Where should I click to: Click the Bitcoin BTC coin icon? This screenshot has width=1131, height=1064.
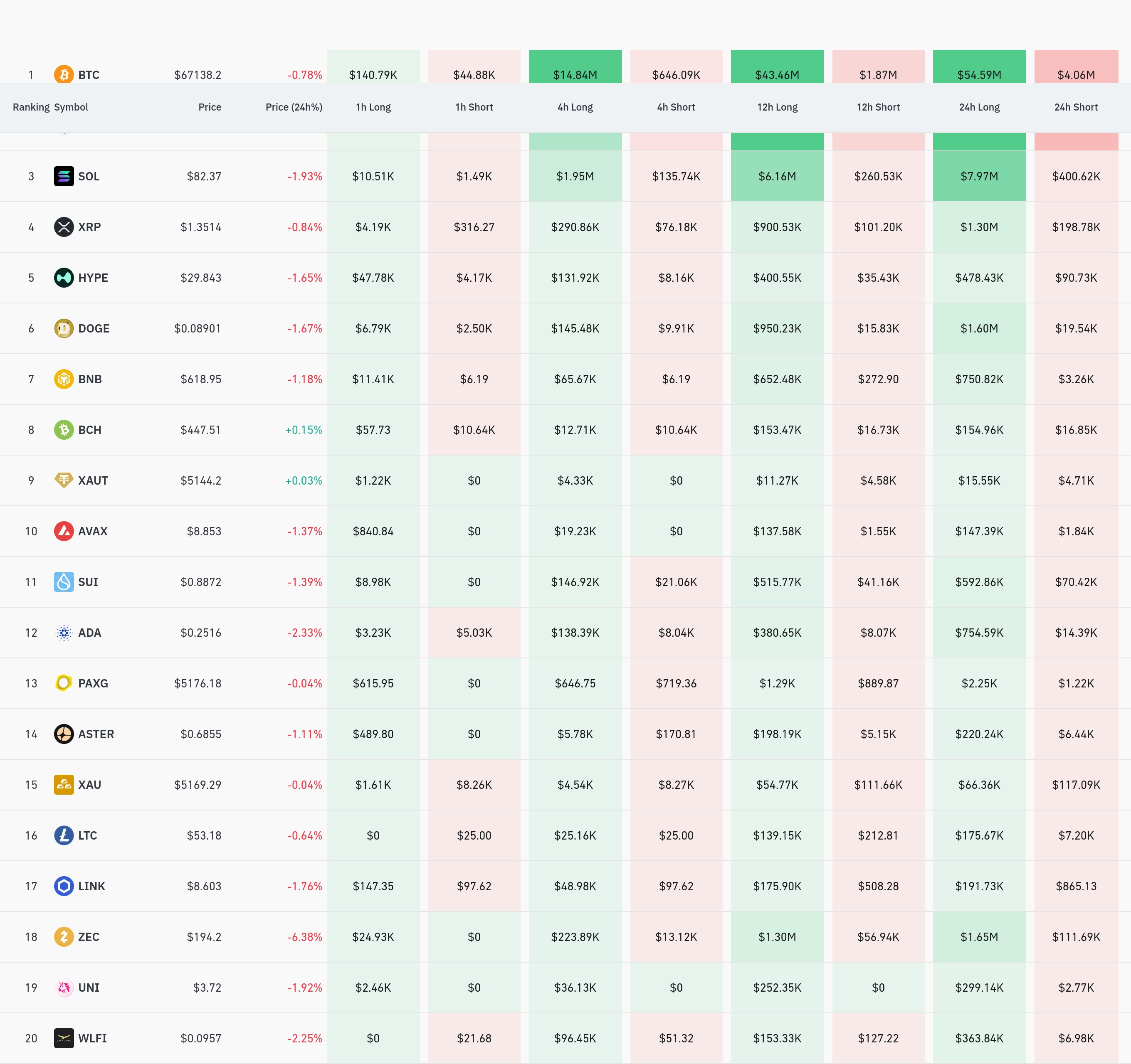pyautogui.click(x=64, y=74)
